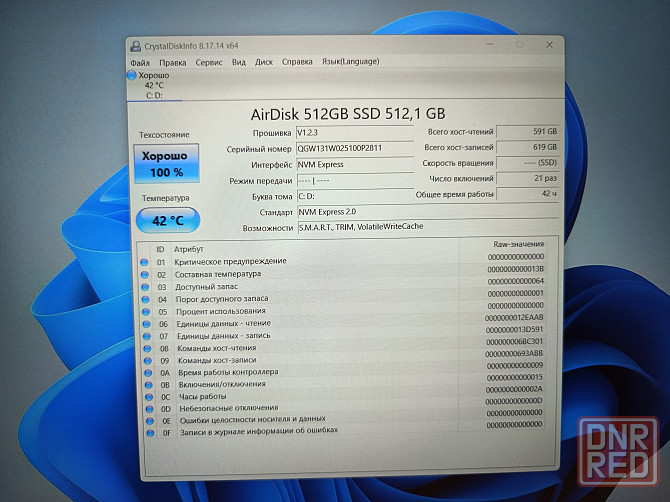Open the Диск menu

(x=264, y=62)
